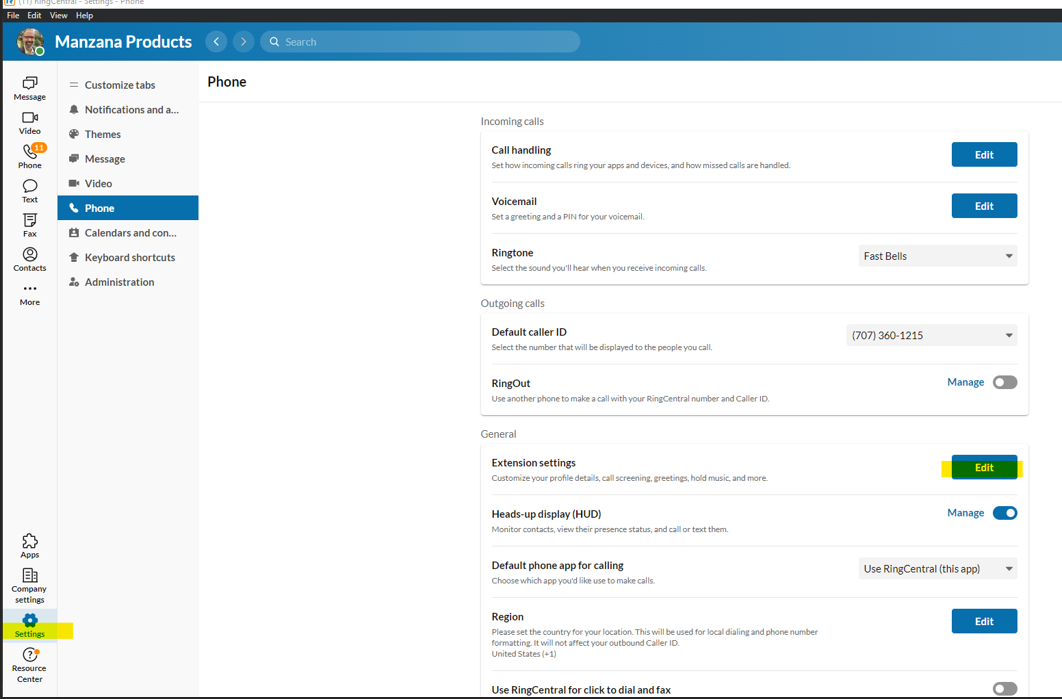
Task: Open the Text section in left rail
Action: click(30, 191)
